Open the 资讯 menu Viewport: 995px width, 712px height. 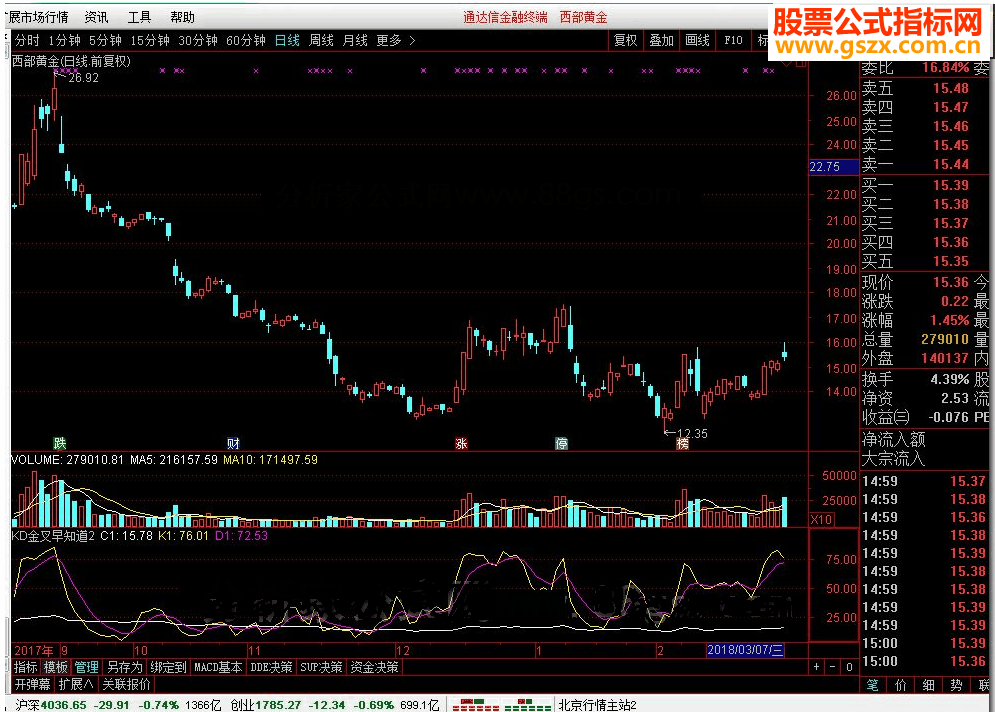[96, 17]
